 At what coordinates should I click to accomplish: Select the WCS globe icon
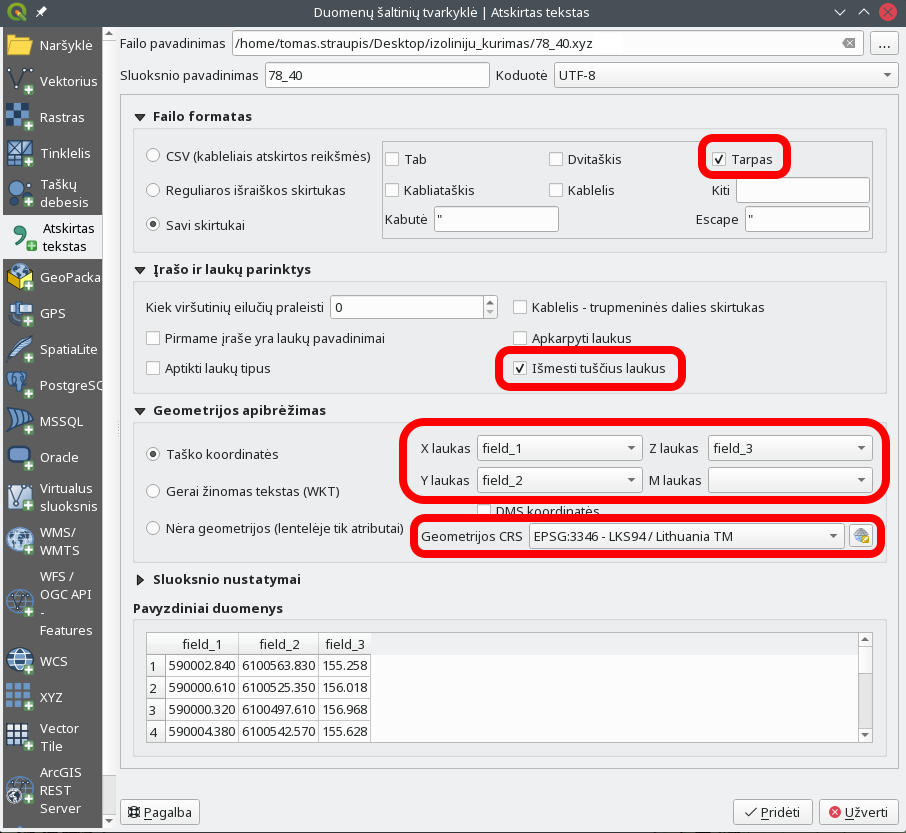20,661
